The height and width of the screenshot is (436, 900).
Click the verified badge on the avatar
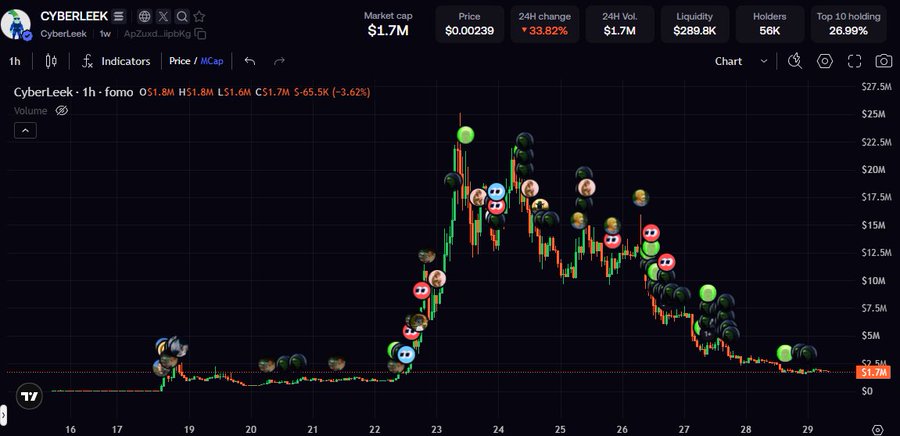pyautogui.click(x=28, y=36)
